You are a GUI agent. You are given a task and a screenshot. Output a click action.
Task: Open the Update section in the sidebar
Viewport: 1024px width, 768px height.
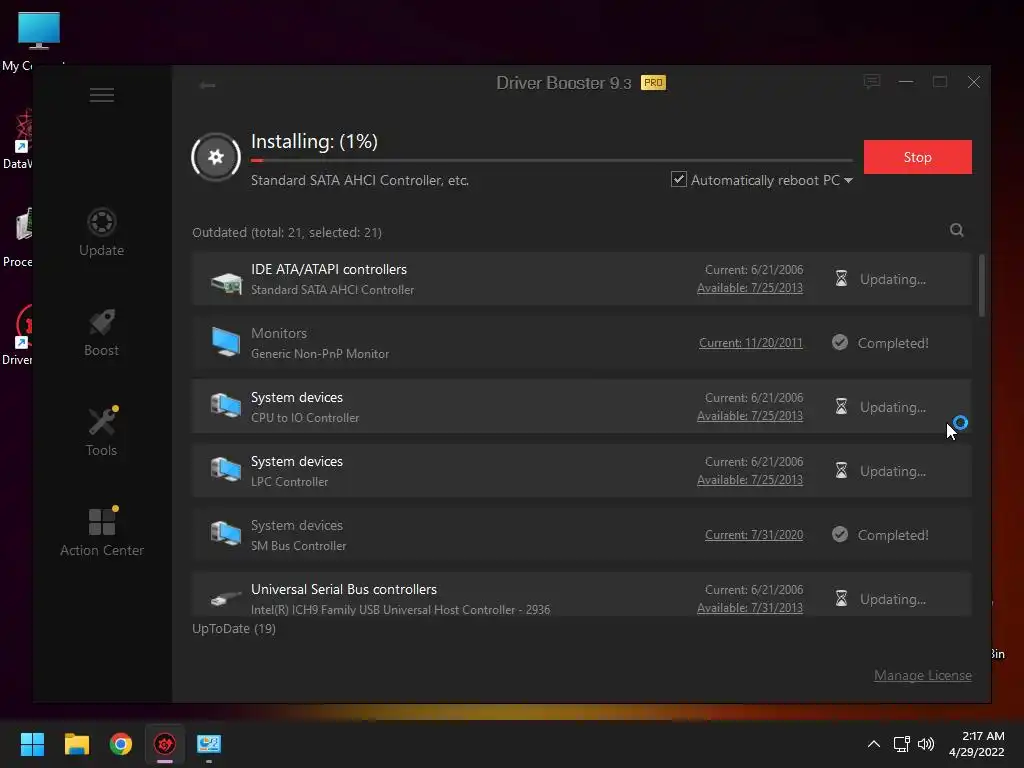click(101, 232)
